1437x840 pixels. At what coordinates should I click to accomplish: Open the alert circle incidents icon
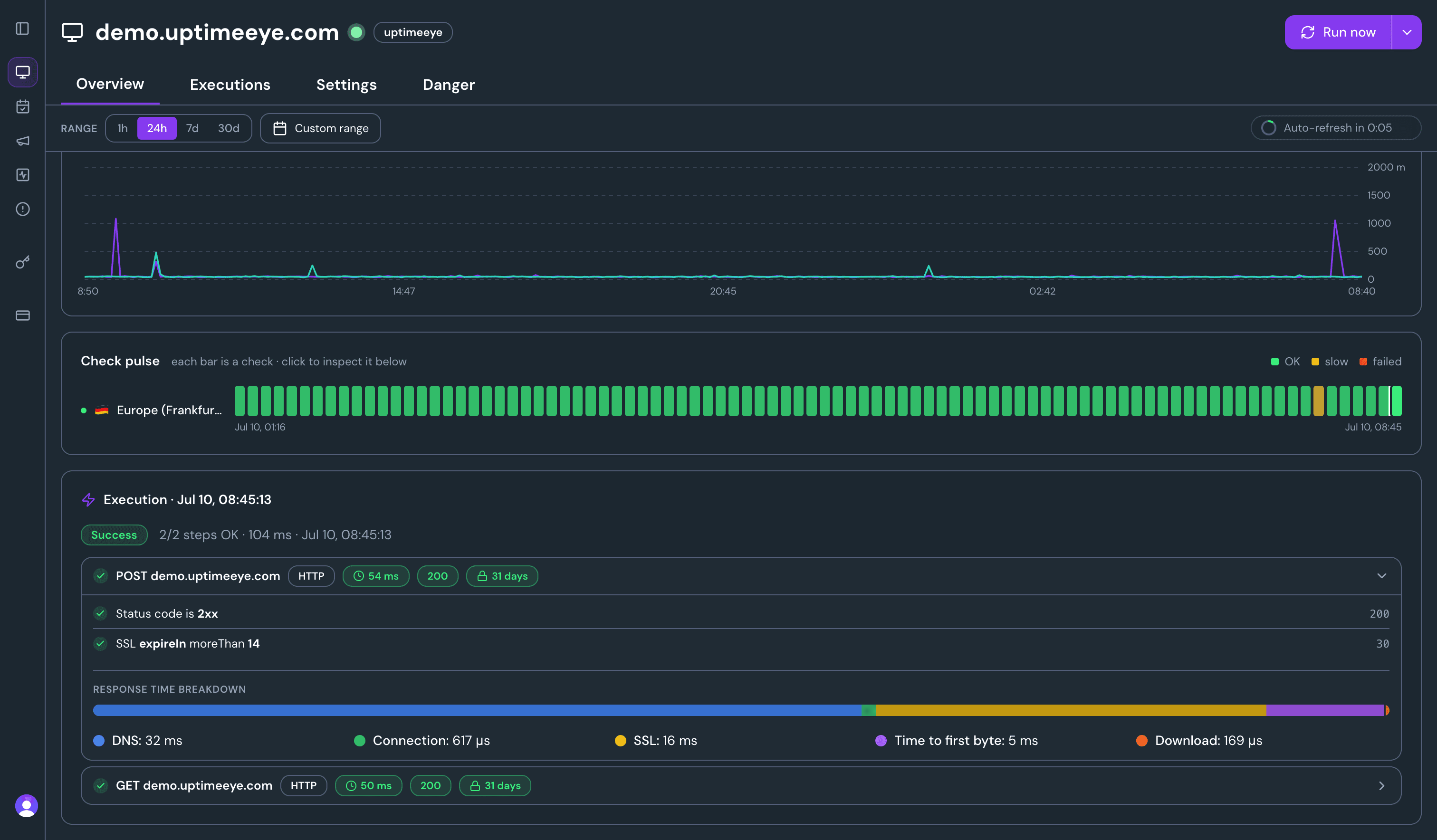(x=23, y=209)
